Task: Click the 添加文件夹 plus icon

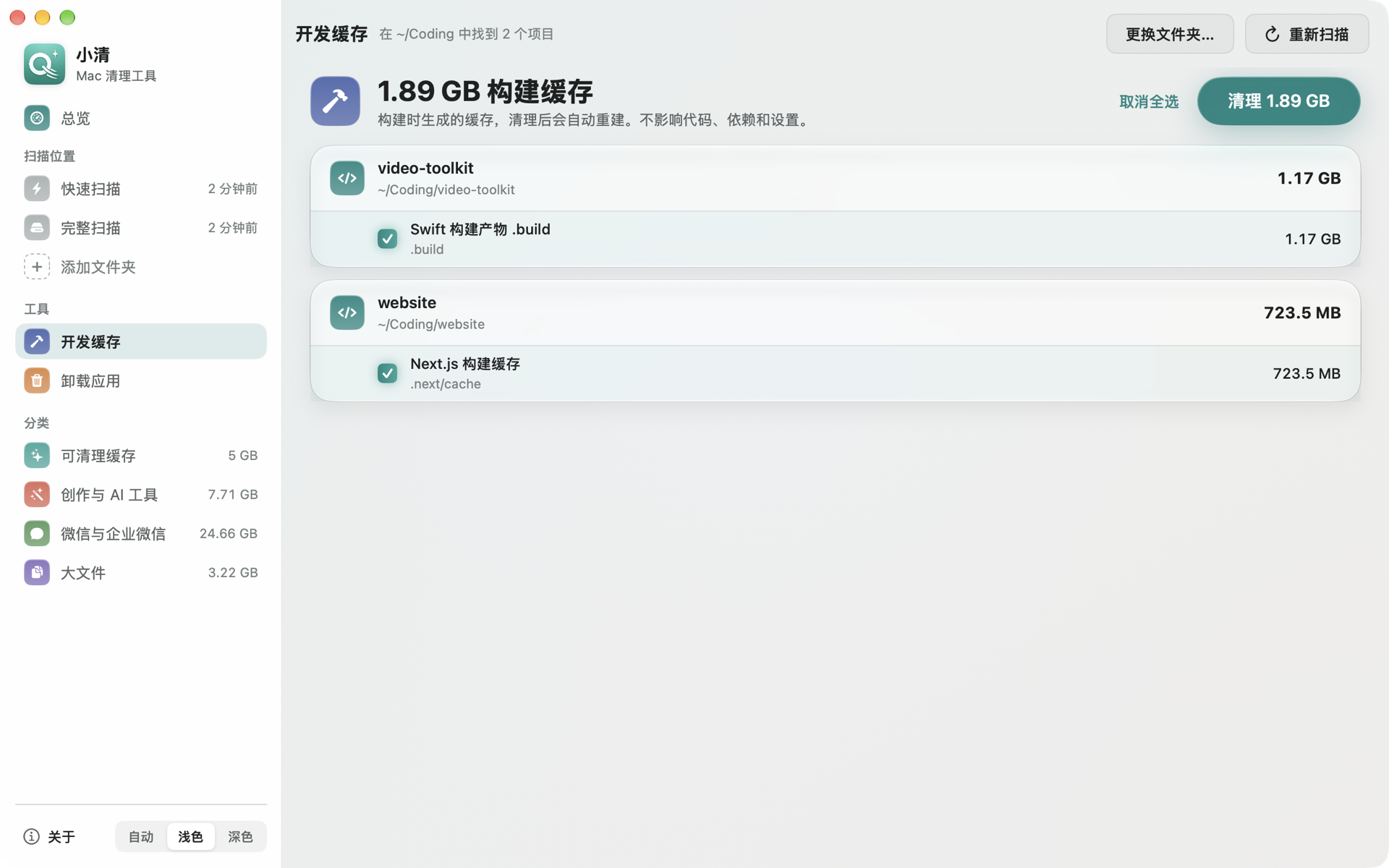Action: click(x=37, y=267)
